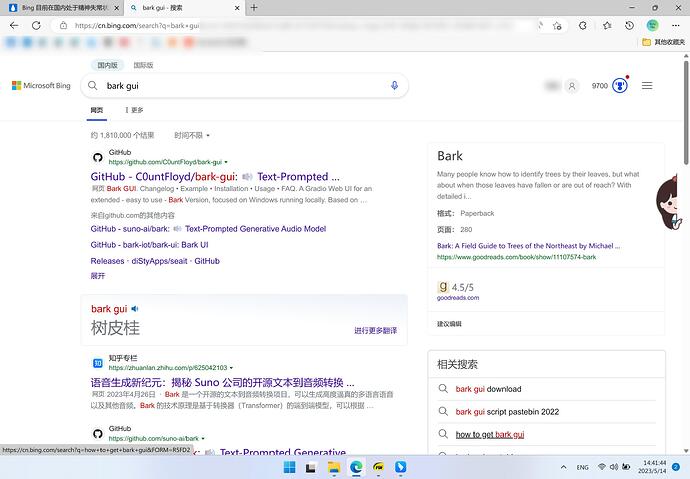This screenshot has width=690, height=479.
Task: Click the browser back arrow
Action: coord(14,26)
